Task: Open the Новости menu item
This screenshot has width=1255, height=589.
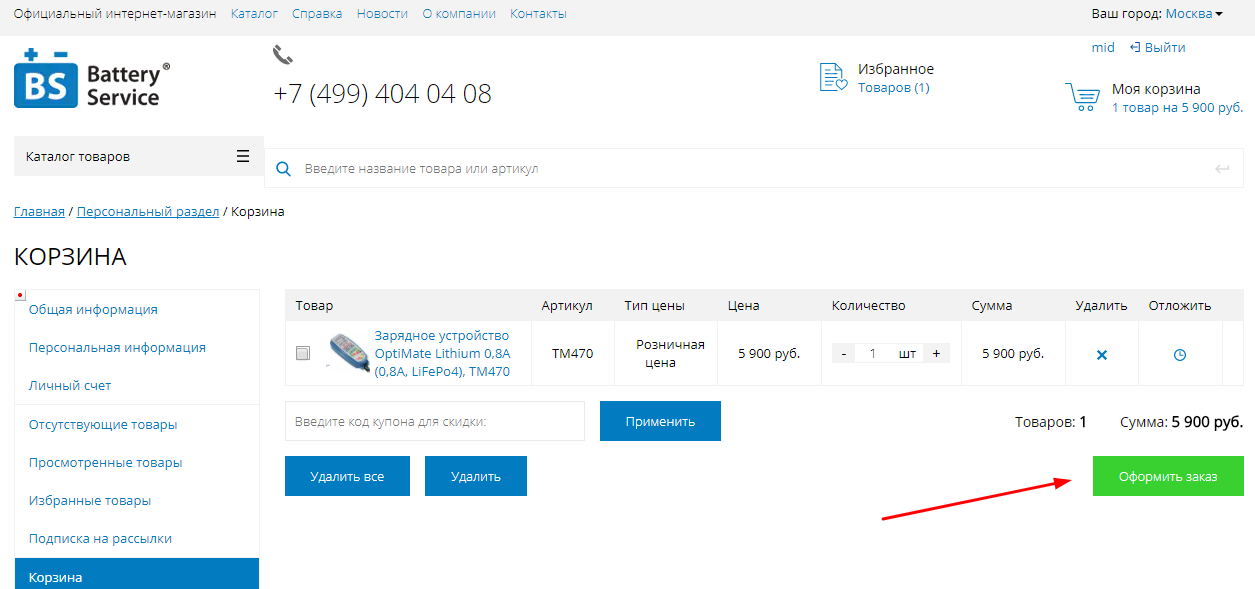Action: (x=382, y=14)
